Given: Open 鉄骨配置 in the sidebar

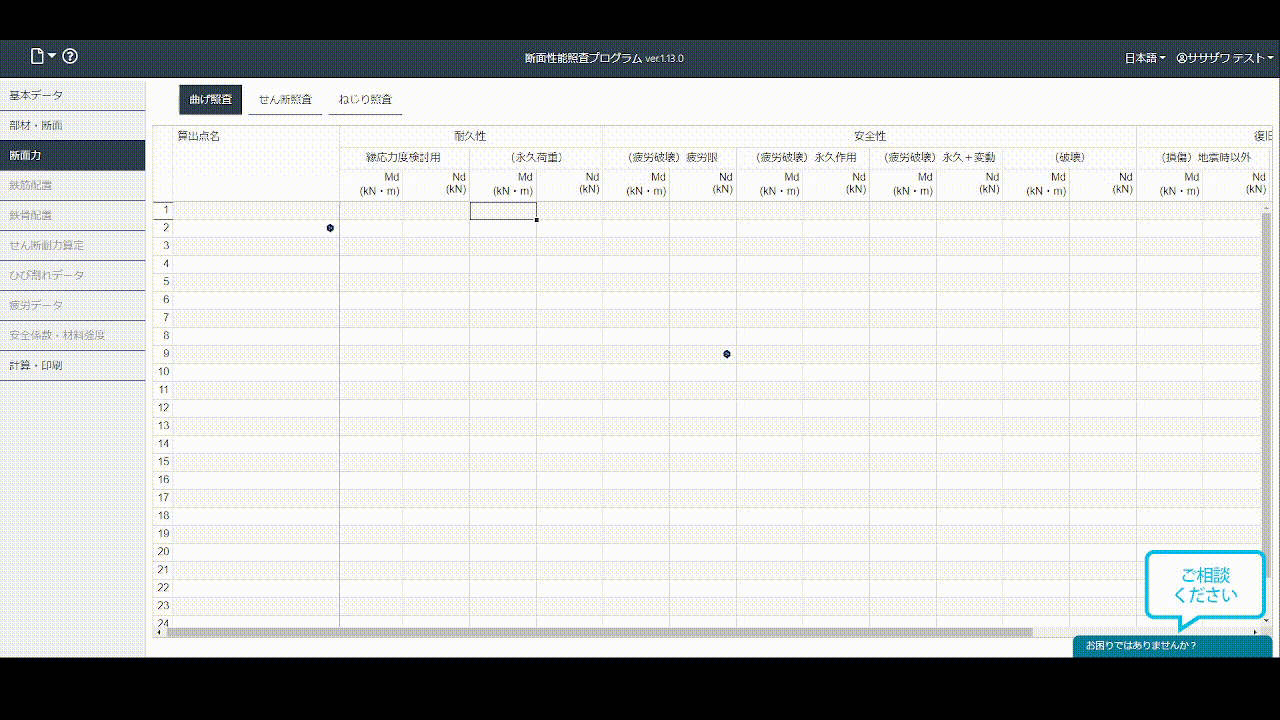Looking at the screenshot, I should (x=72, y=215).
